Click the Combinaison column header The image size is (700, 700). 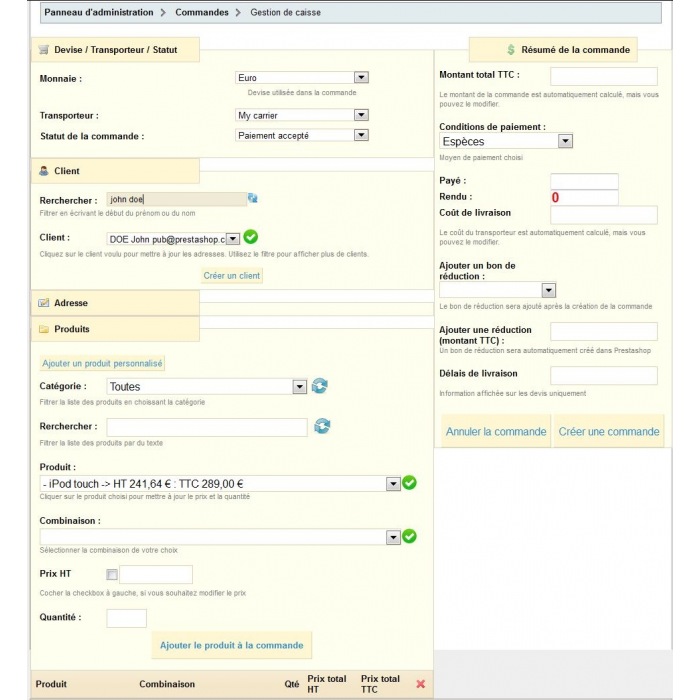pos(167,684)
